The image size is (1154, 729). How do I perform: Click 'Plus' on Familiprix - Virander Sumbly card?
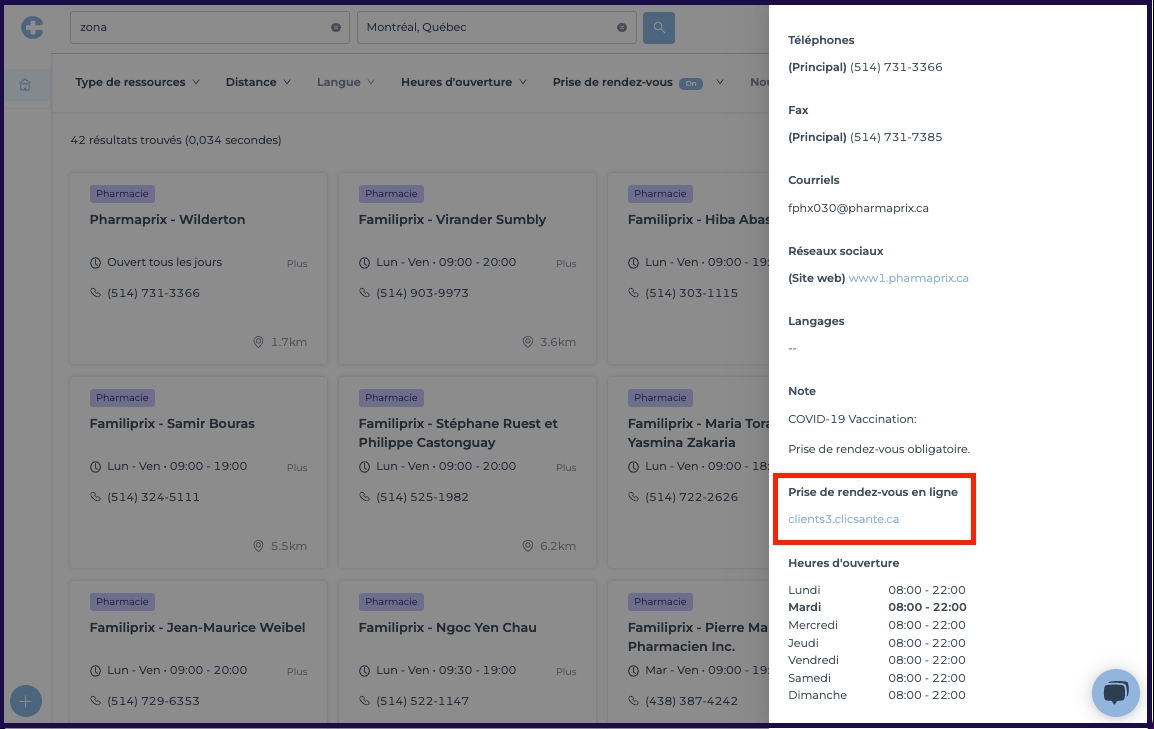[x=566, y=264]
